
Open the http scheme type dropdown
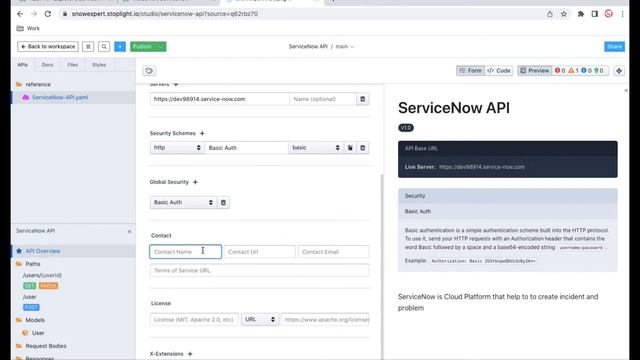[x=177, y=148]
